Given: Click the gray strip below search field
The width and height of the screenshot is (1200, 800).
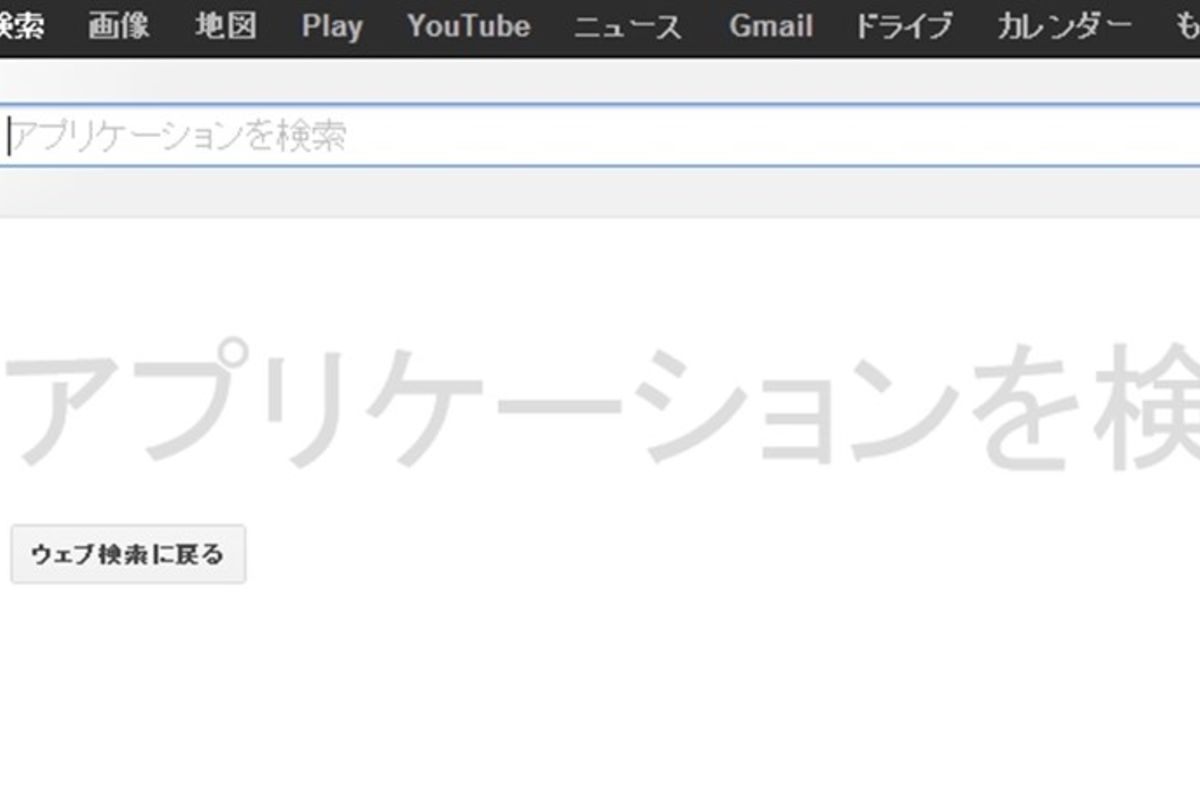Looking at the screenshot, I should pyautogui.click(x=600, y=192).
